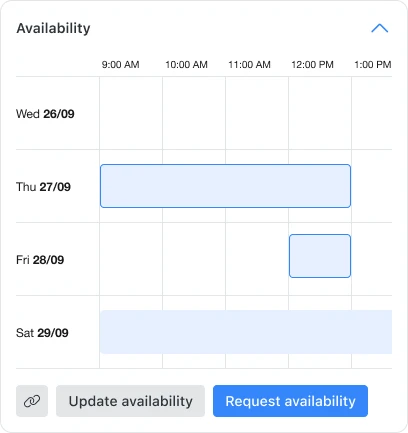Select Thursday 27/09 availability block
This screenshot has height=433, width=408.
(225, 186)
